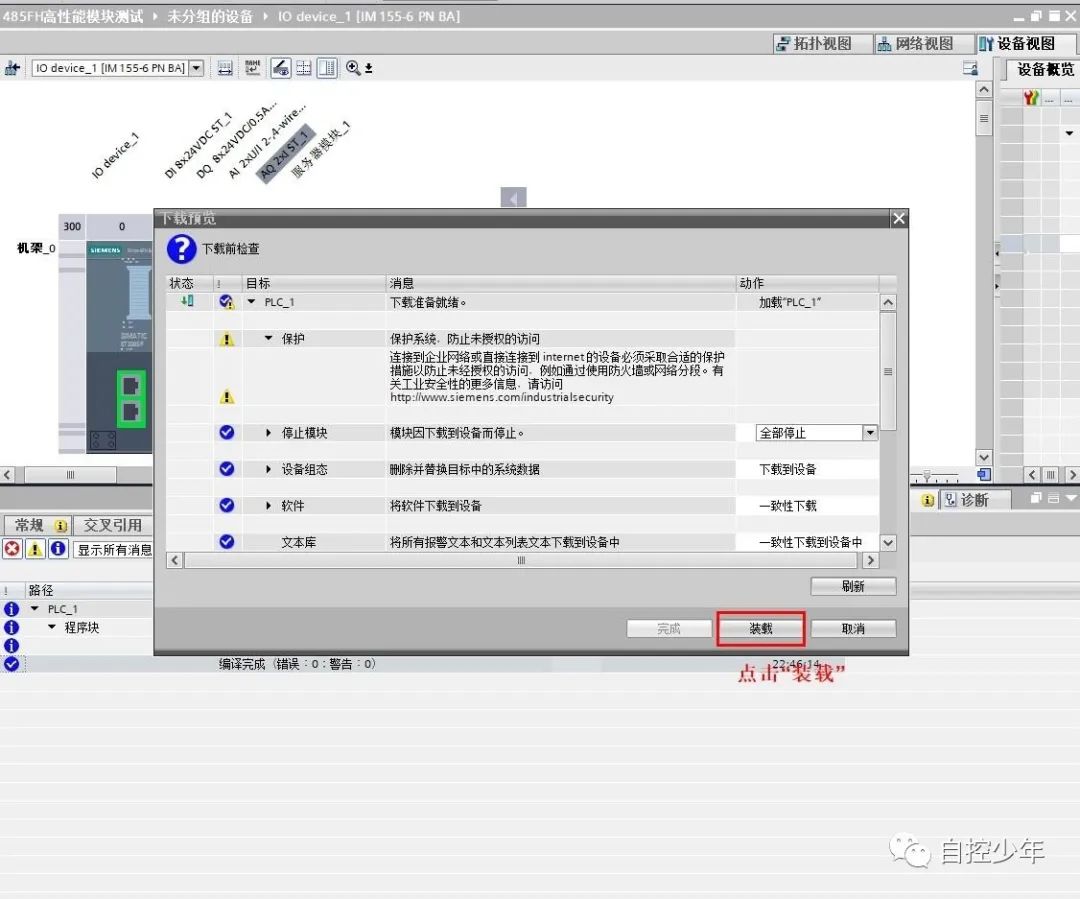Click the horizontal fit icon next to device dropdown
The width and height of the screenshot is (1080, 899).
(x=224, y=68)
